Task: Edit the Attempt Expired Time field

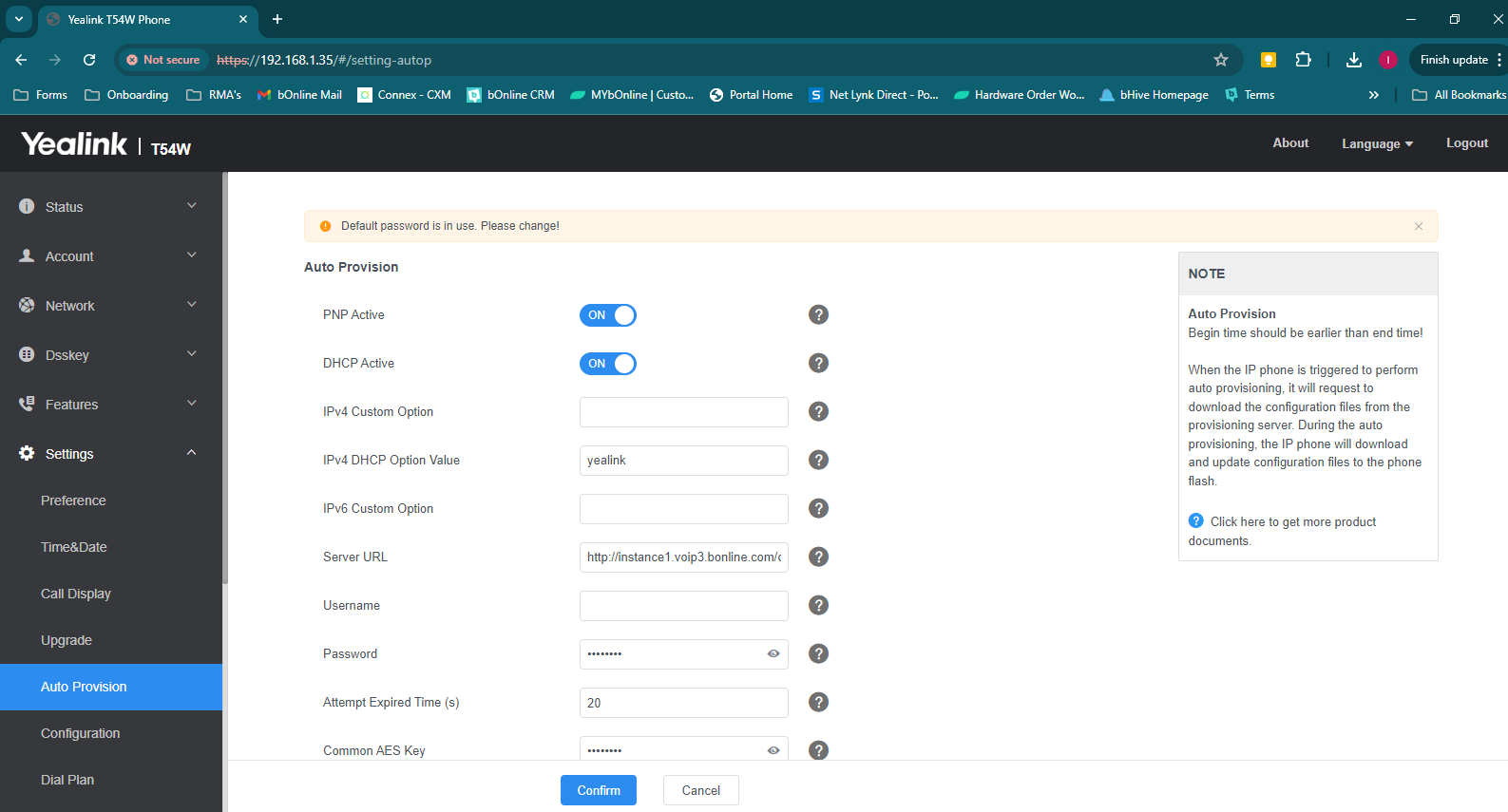Action: pos(684,703)
